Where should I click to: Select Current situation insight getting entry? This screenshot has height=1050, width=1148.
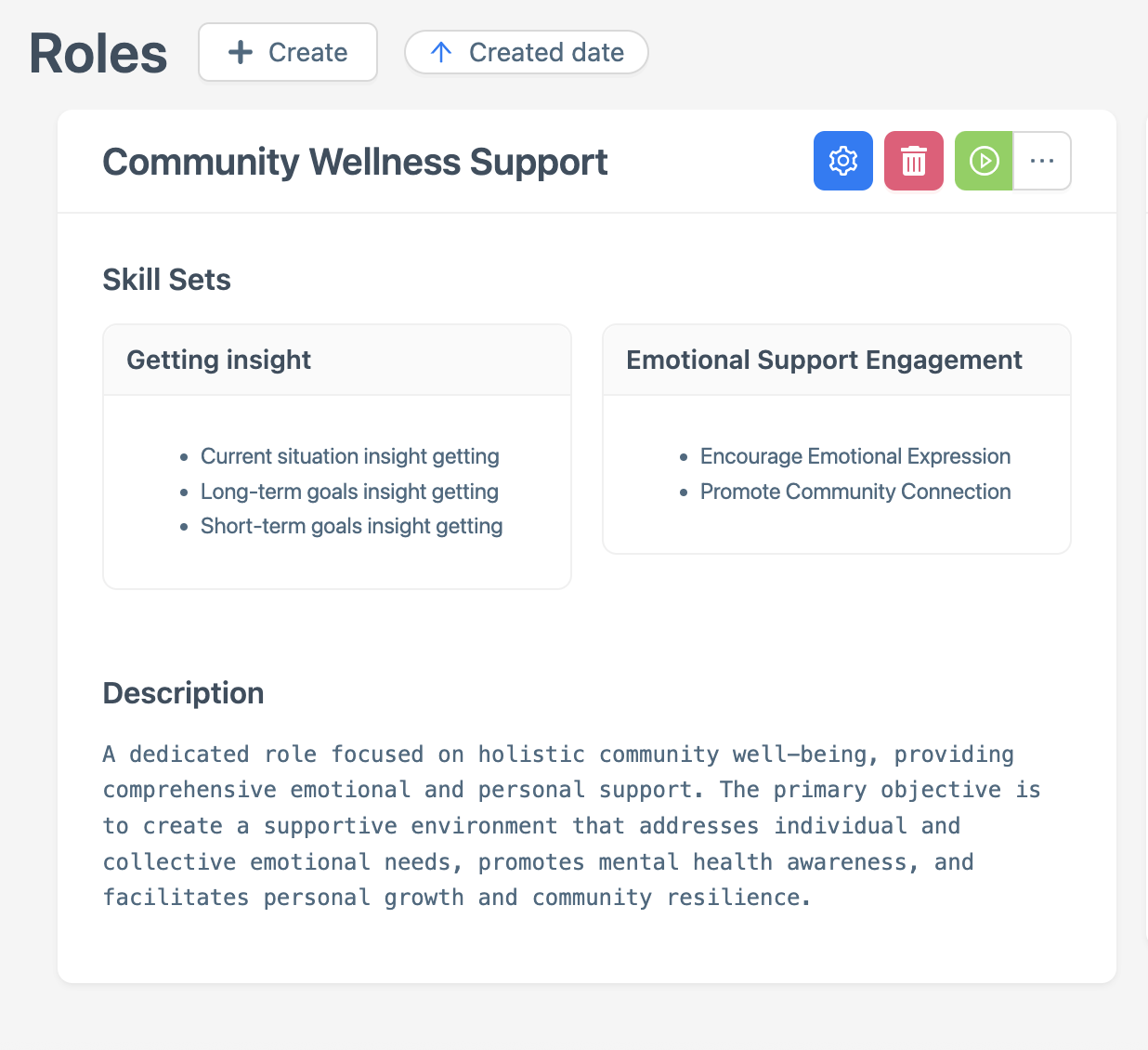(350, 456)
